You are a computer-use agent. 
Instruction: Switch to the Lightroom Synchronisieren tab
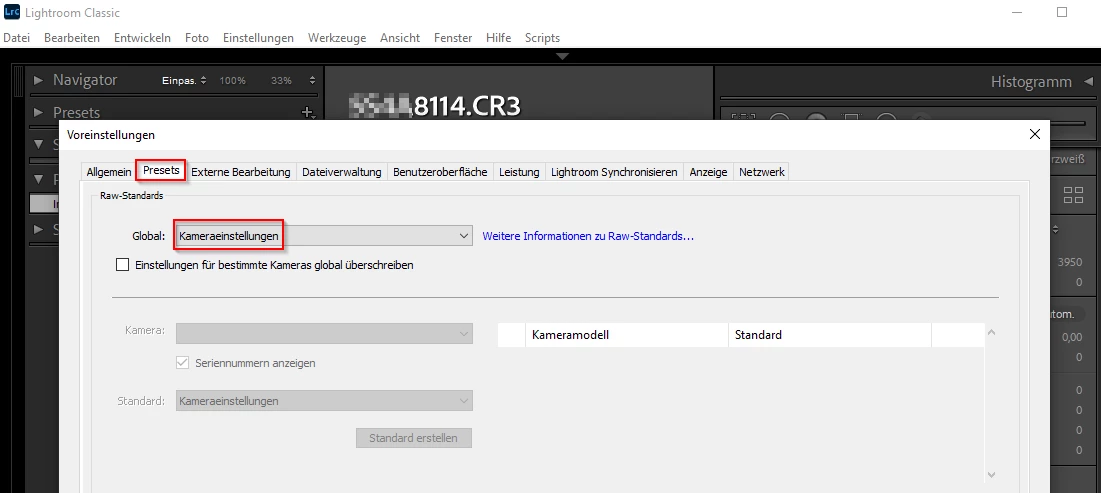click(614, 172)
